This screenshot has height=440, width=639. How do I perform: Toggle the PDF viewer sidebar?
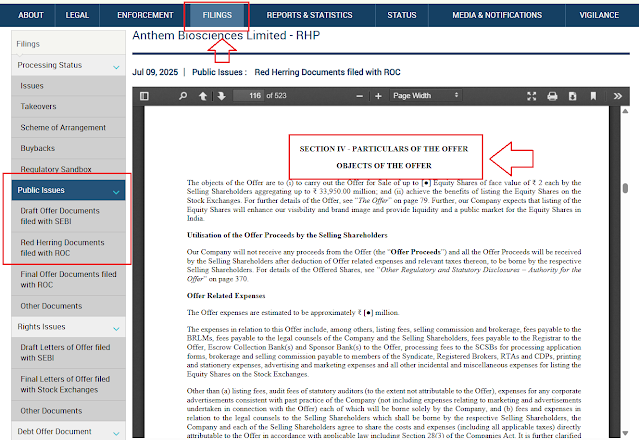point(144,96)
